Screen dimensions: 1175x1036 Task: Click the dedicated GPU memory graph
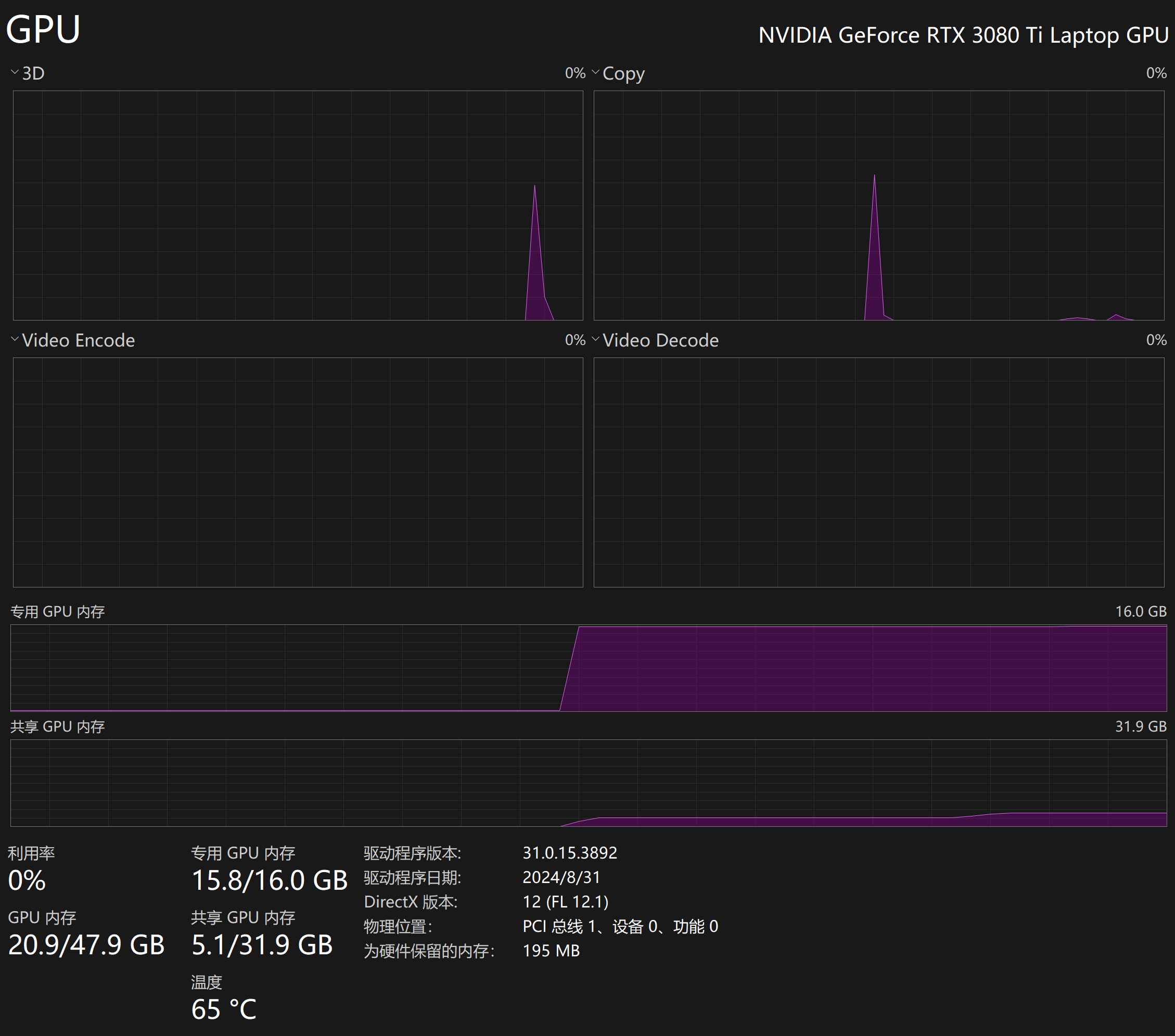tap(588, 668)
